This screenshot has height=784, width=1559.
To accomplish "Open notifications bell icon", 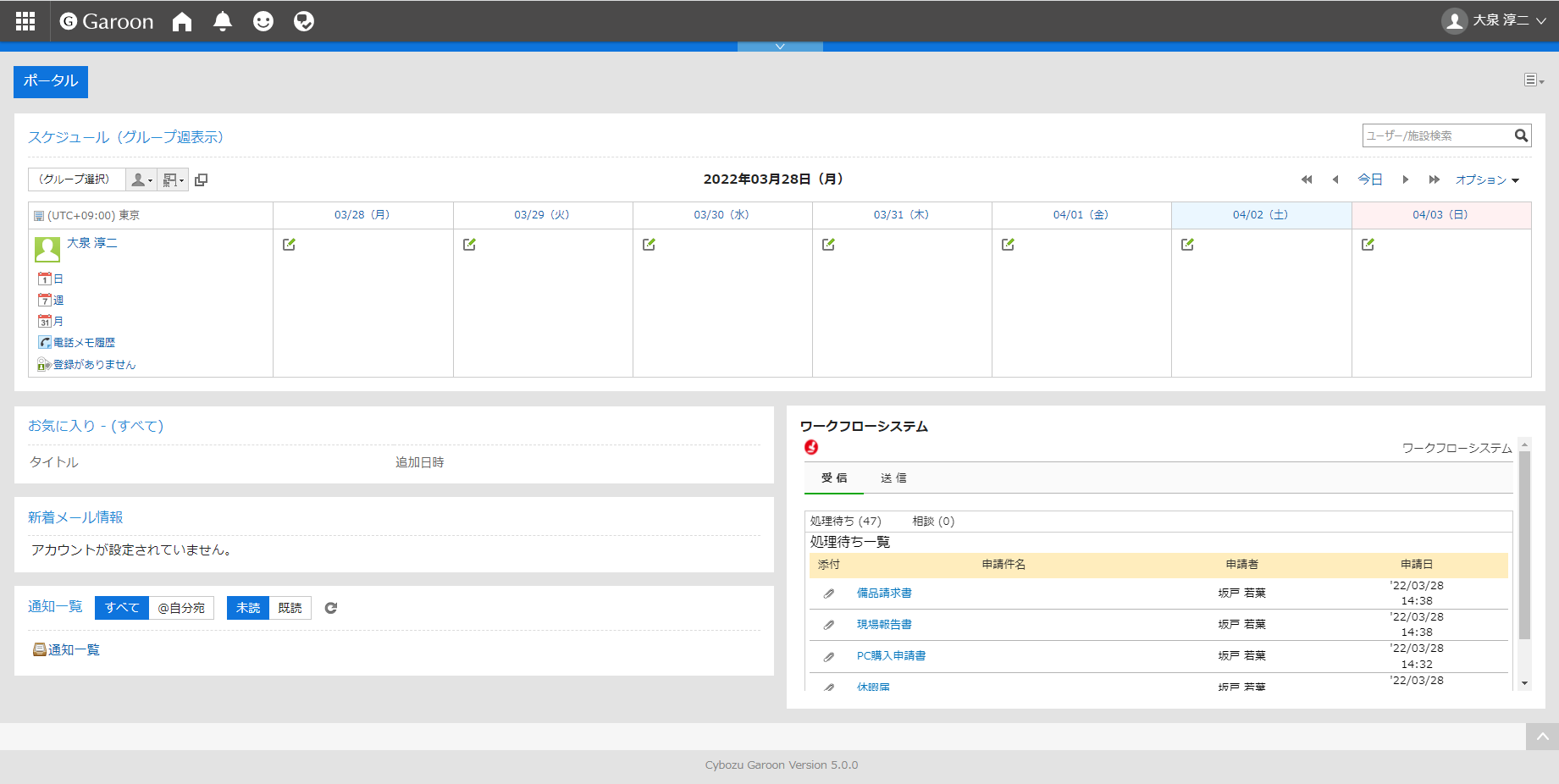I will (x=223, y=21).
